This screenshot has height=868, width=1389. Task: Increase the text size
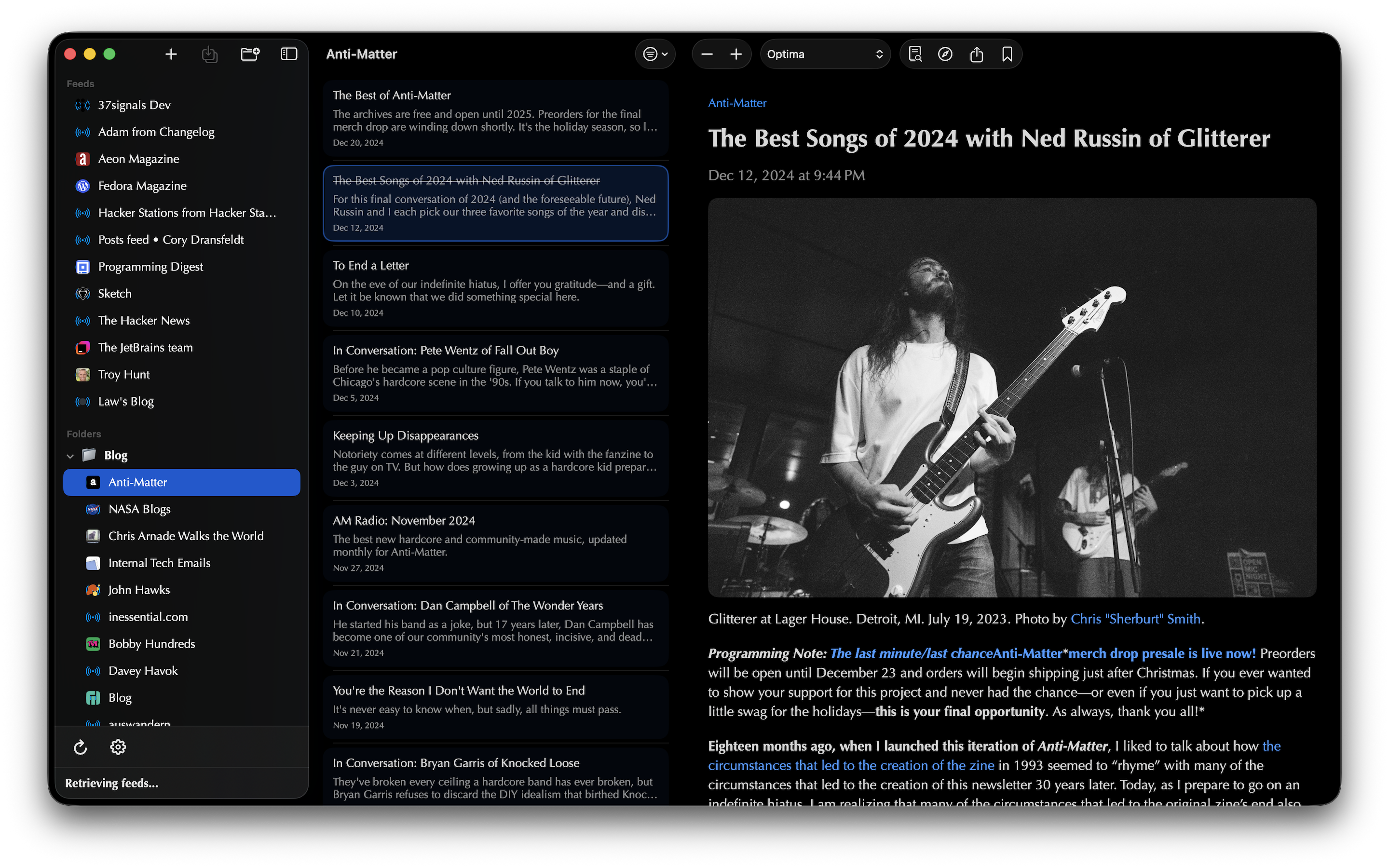[736, 54]
